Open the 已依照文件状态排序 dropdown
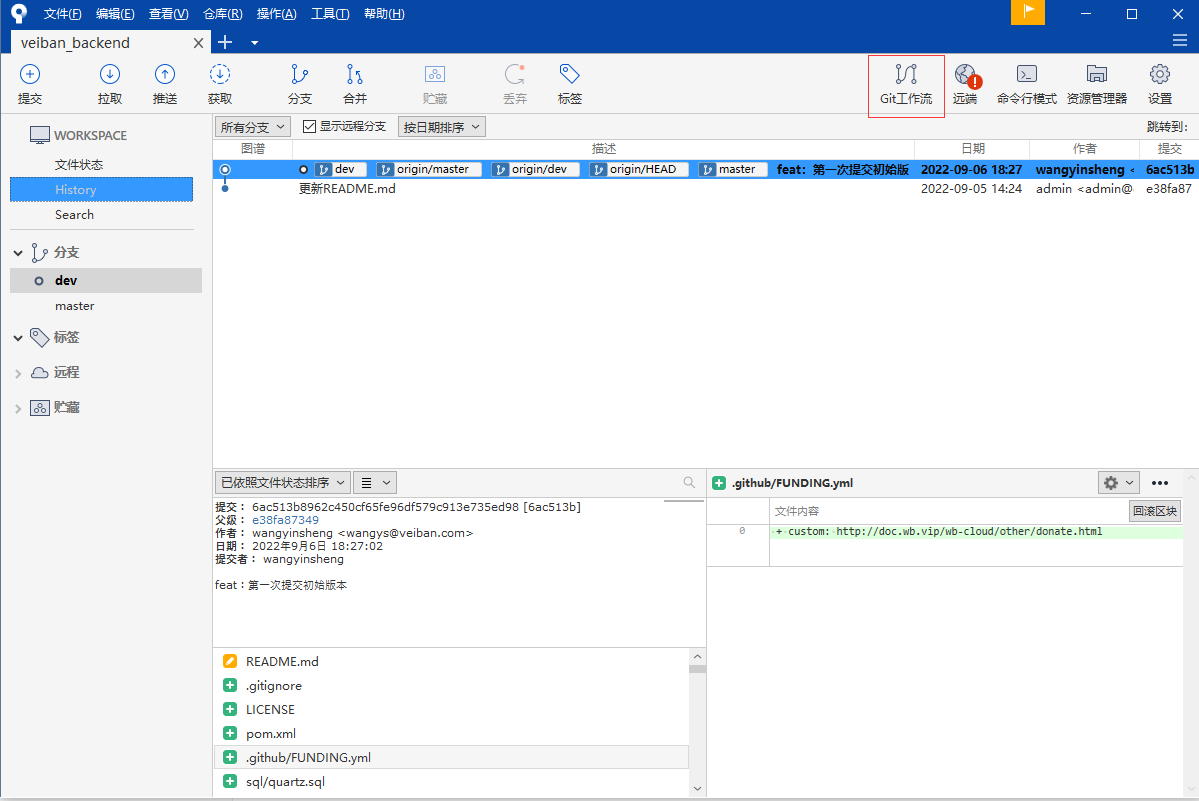 click(x=283, y=482)
